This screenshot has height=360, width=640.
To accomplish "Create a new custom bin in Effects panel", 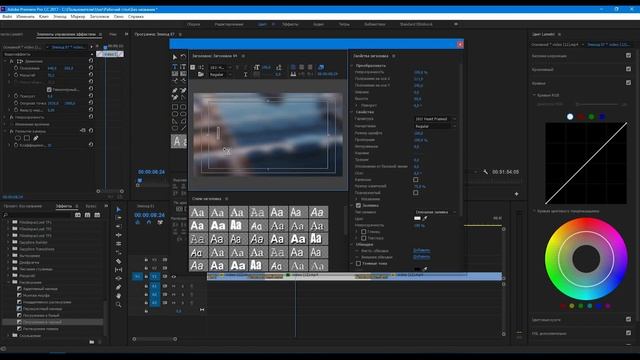I will [x=92, y=342].
